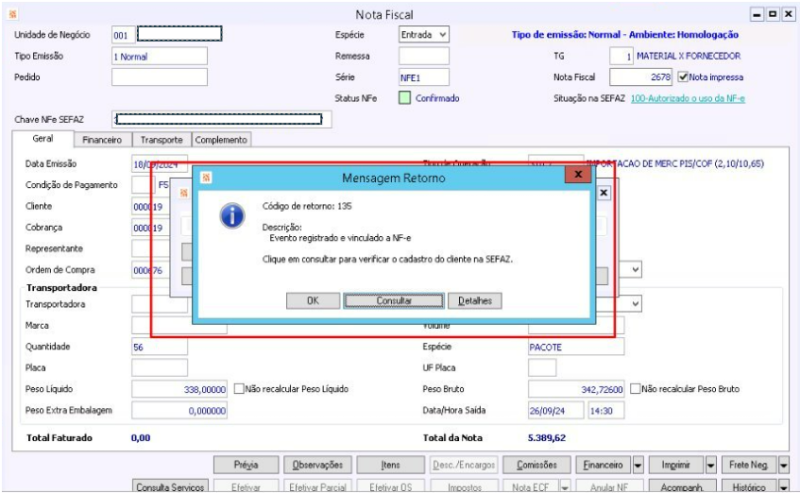Open the 100-Autorizado o uso da NF-e link
This screenshot has width=800, height=493.
tap(688, 98)
